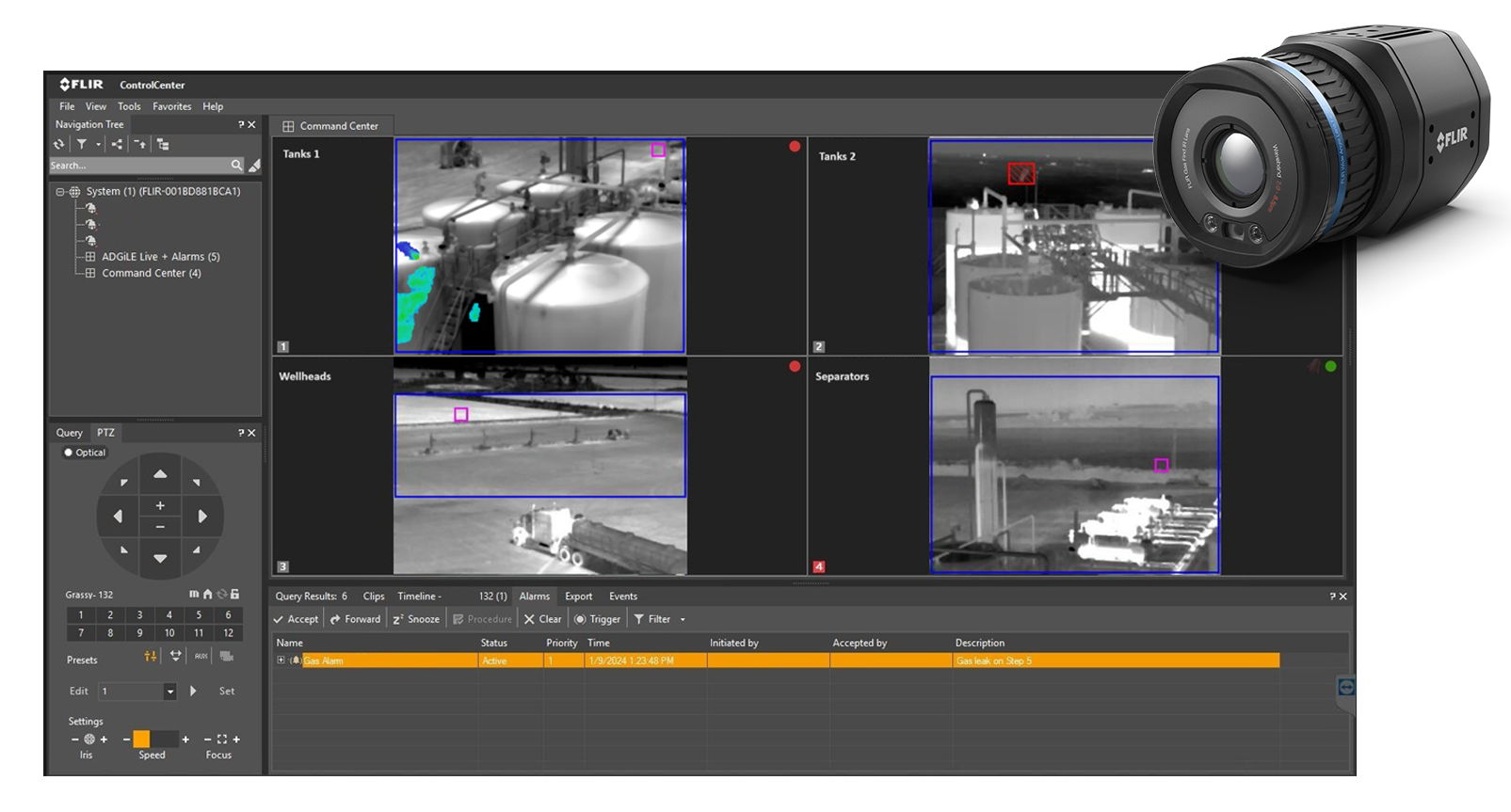Open the View menu
This screenshot has width=1511, height=812.
pyautogui.click(x=96, y=106)
